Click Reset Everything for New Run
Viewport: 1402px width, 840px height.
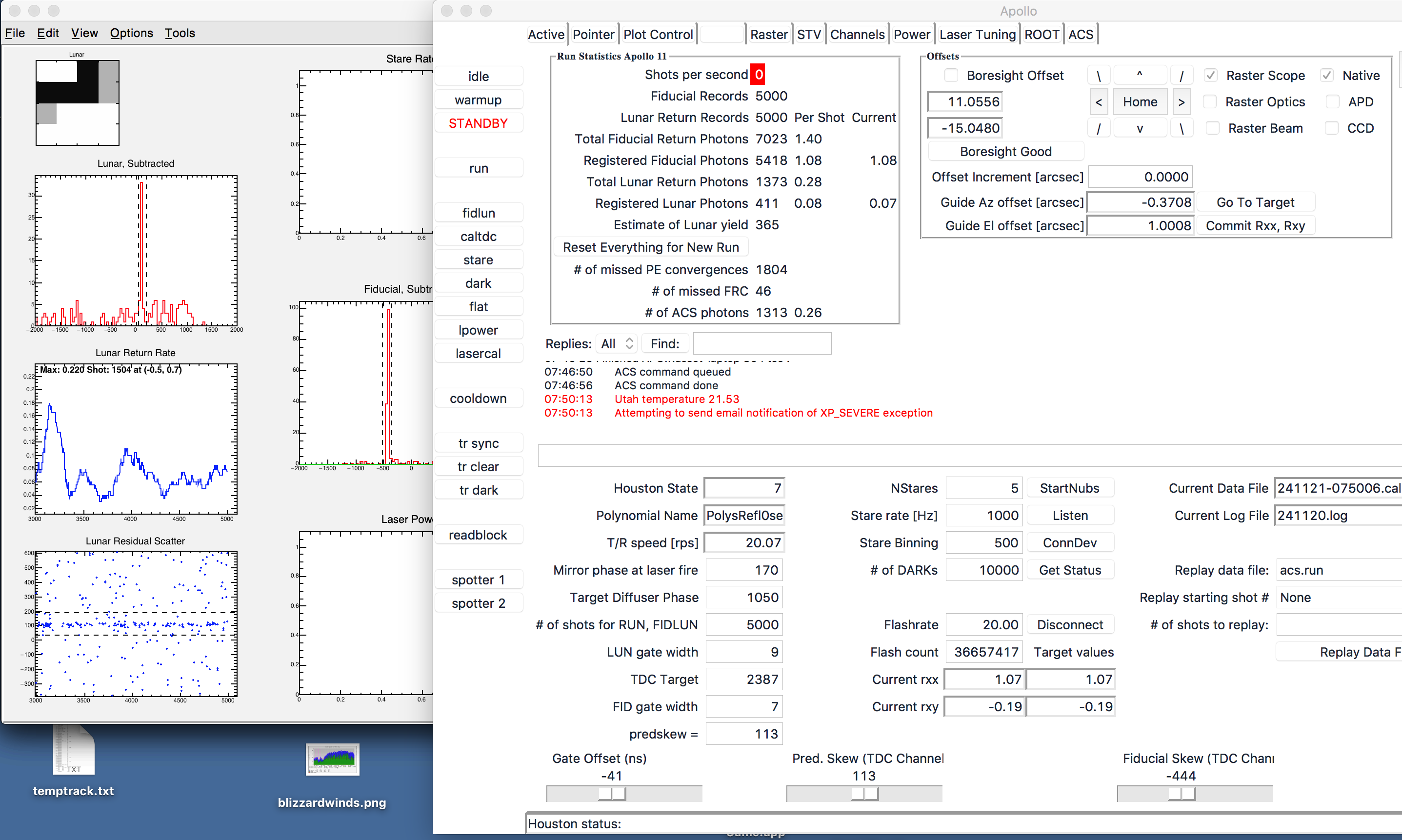point(651,247)
